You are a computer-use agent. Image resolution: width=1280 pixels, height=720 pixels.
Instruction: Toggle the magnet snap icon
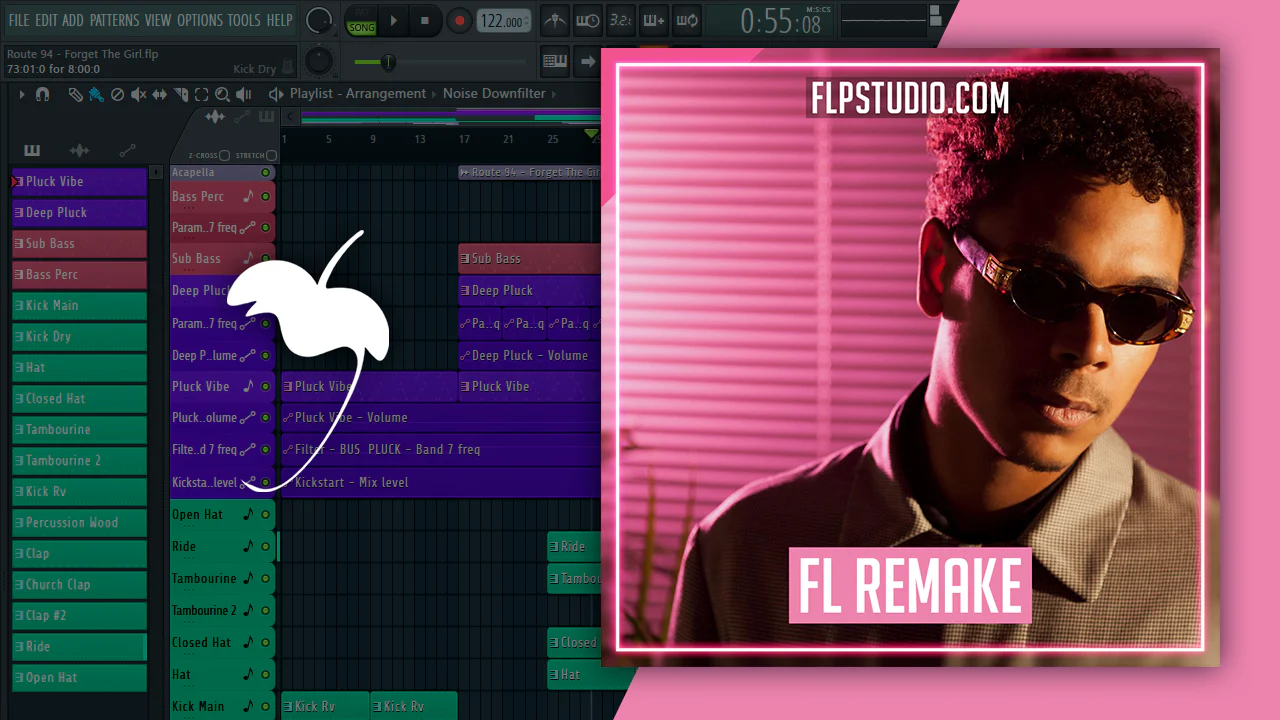click(x=42, y=94)
